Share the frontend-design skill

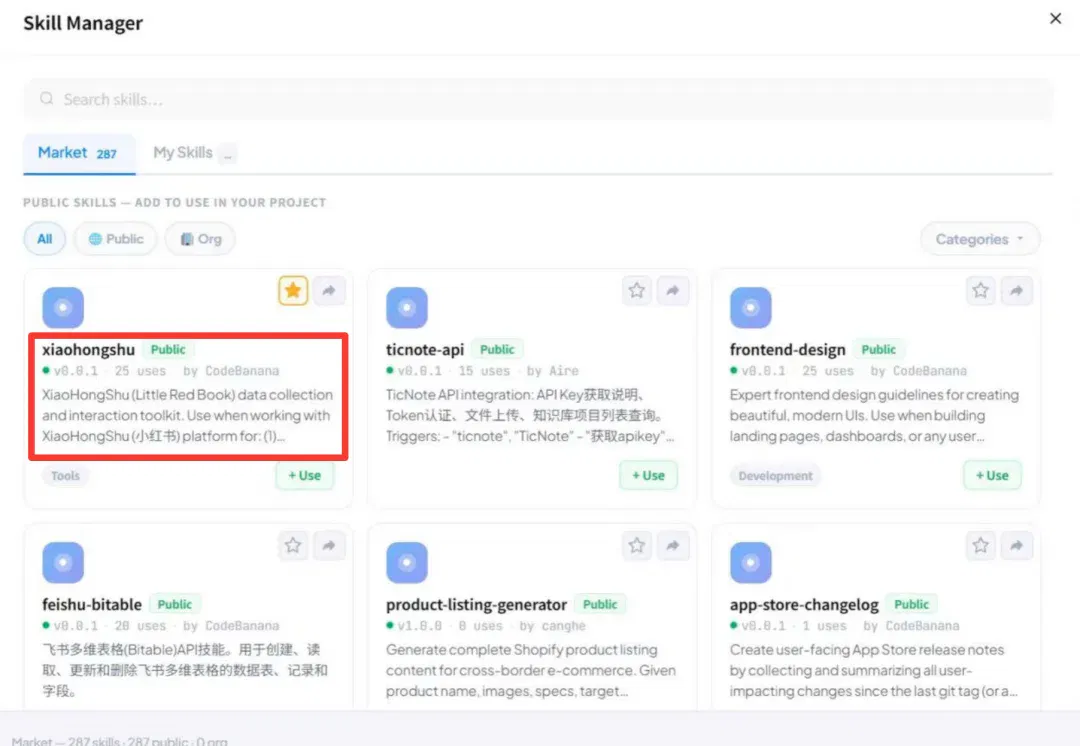pos(1017,290)
